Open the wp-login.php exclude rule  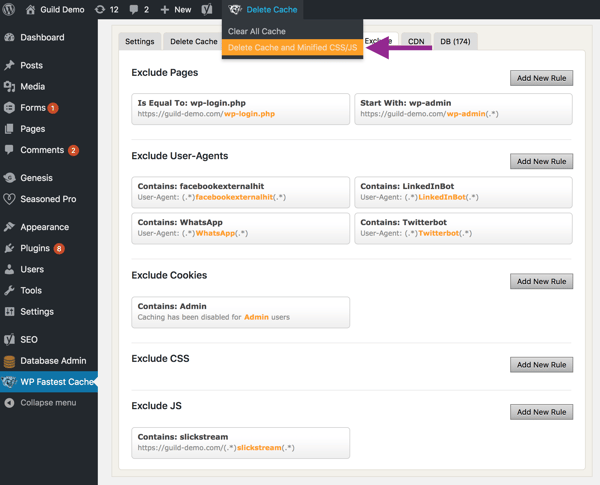[x=241, y=109]
